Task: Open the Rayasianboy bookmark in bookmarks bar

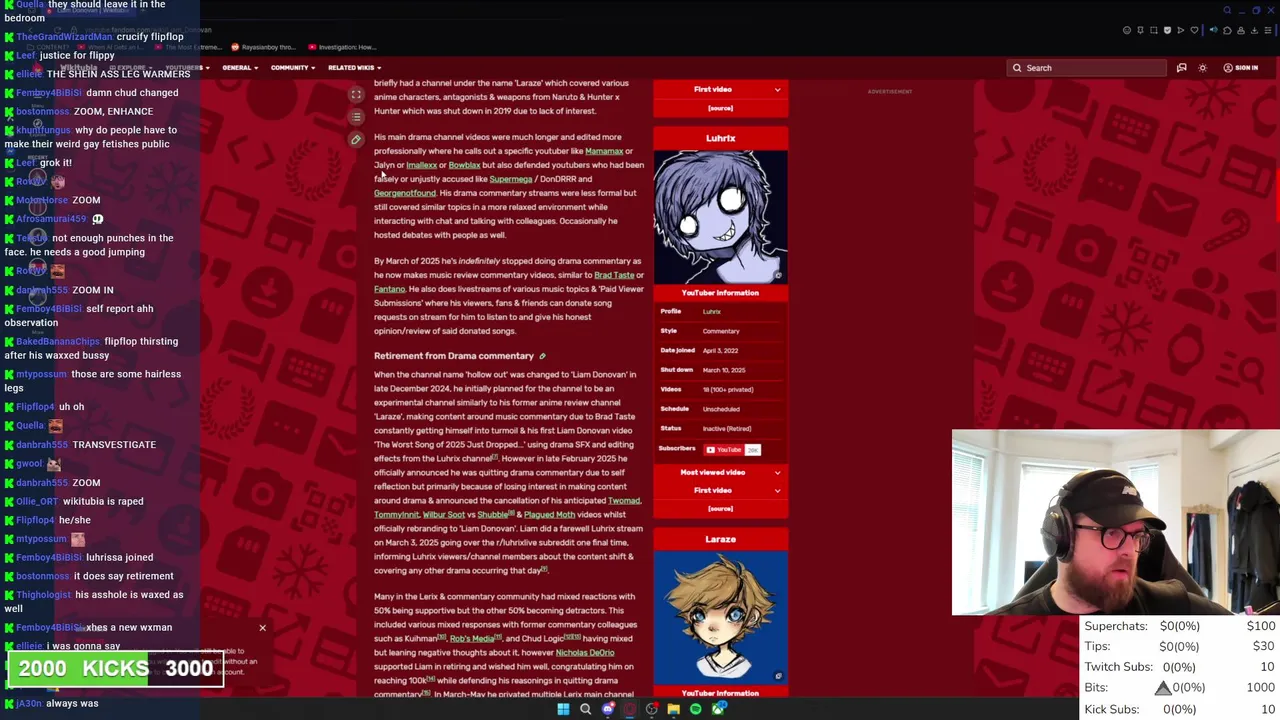Action: point(263,47)
